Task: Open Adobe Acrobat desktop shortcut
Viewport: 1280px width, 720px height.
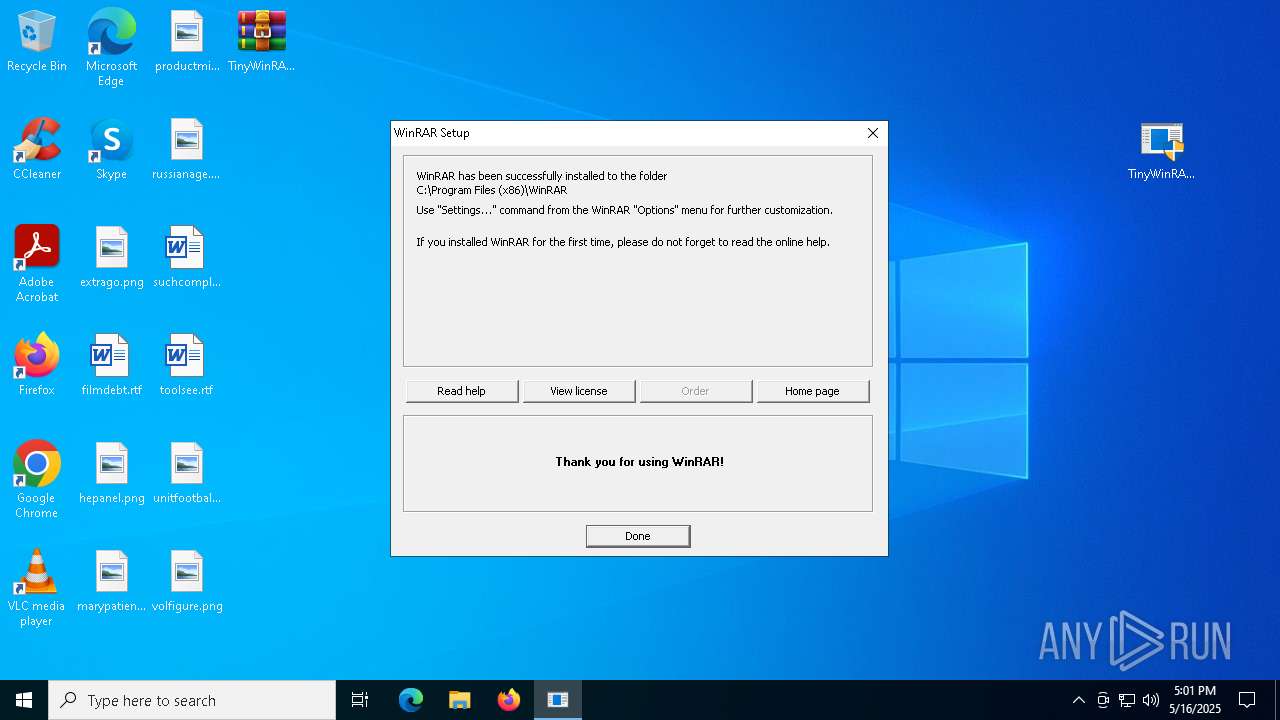Action: point(37,264)
